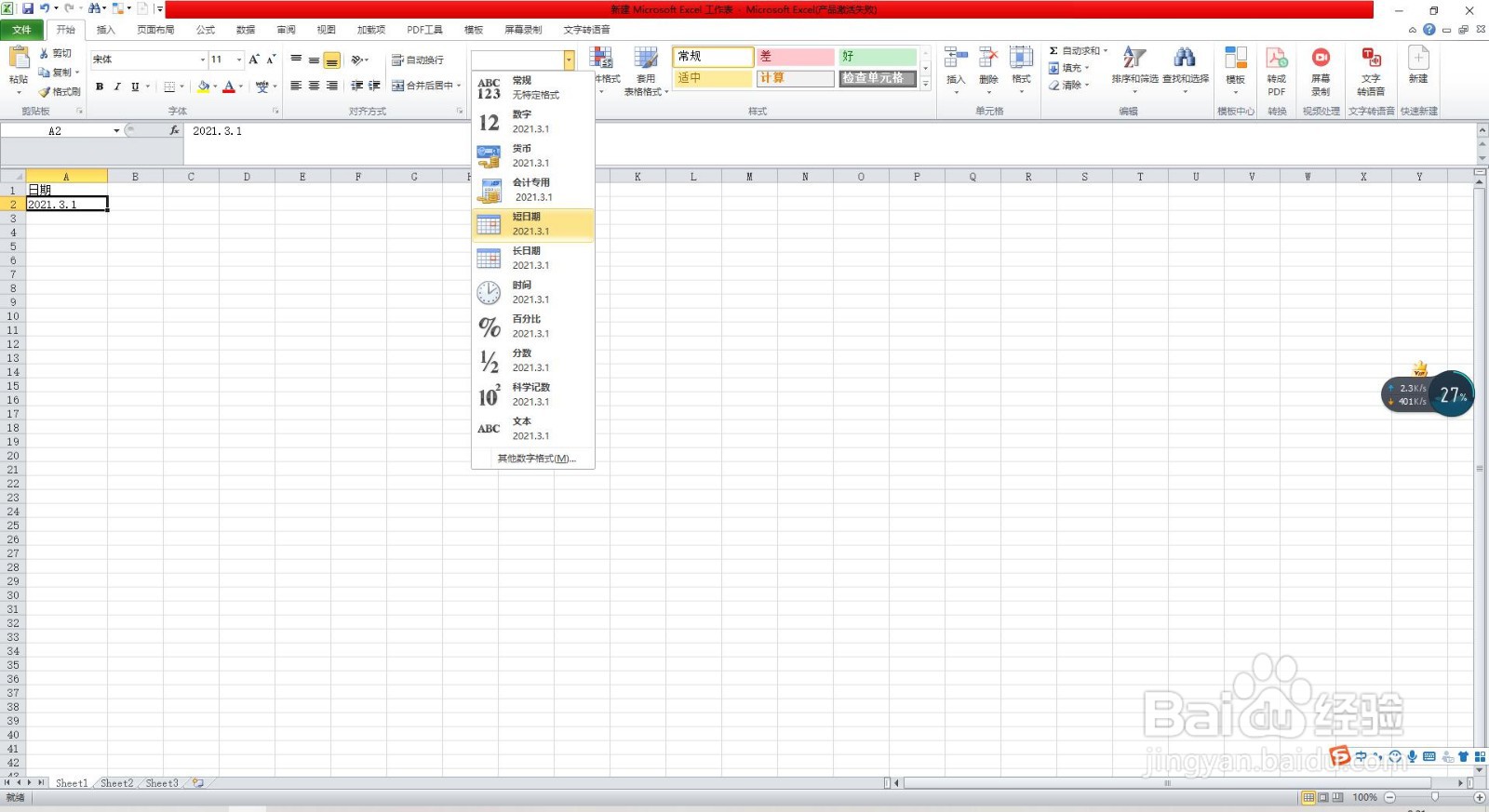Select column B header

tap(135, 176)
